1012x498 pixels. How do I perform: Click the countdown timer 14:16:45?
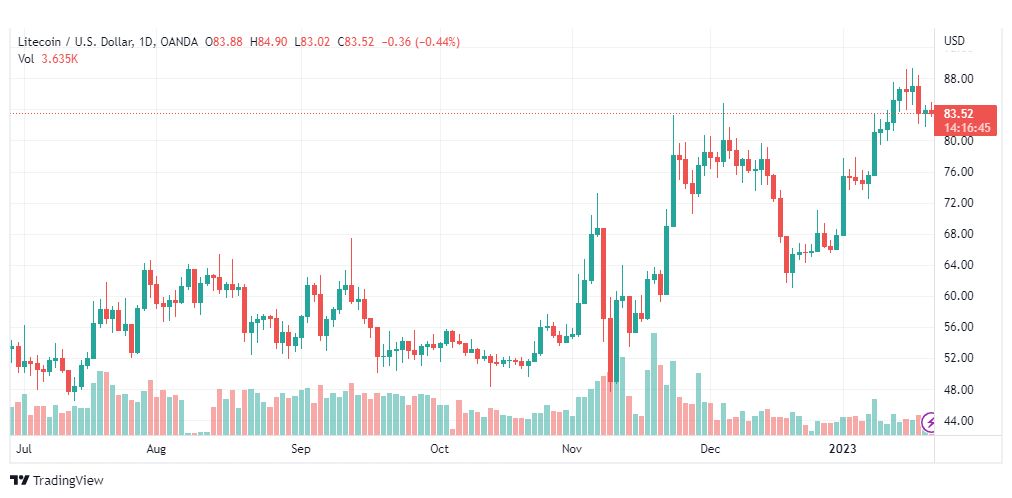(966, 128)
